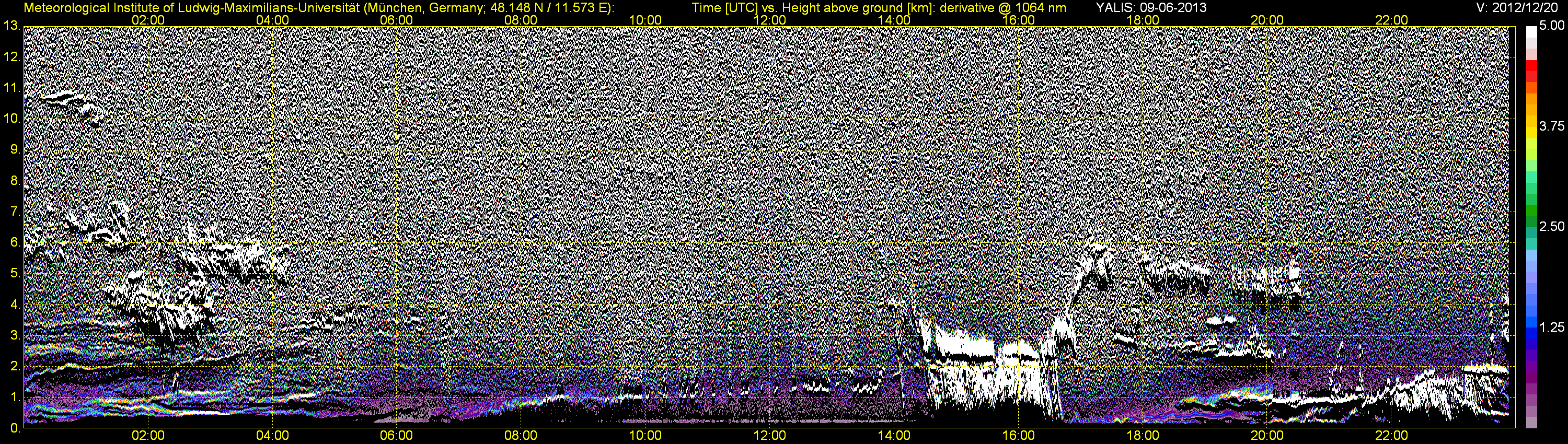The image size is (1568, 444).
Task: Click the 'V: 2012/12/20' version label
Action: tap(1516, 8)
